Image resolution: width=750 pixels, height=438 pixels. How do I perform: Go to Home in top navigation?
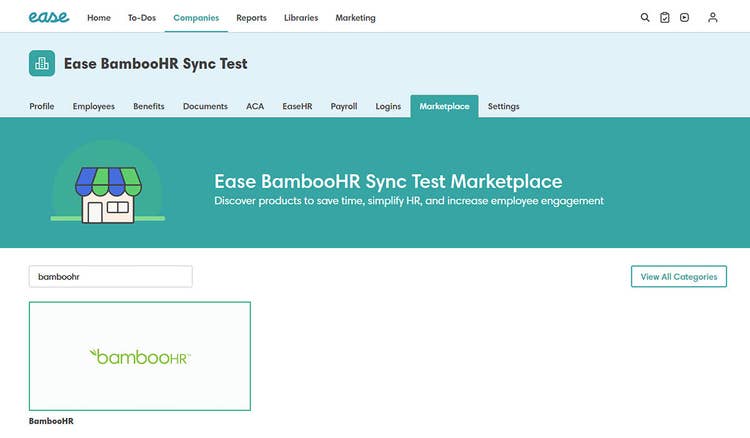pyautogui.click(x=99, y=18)
